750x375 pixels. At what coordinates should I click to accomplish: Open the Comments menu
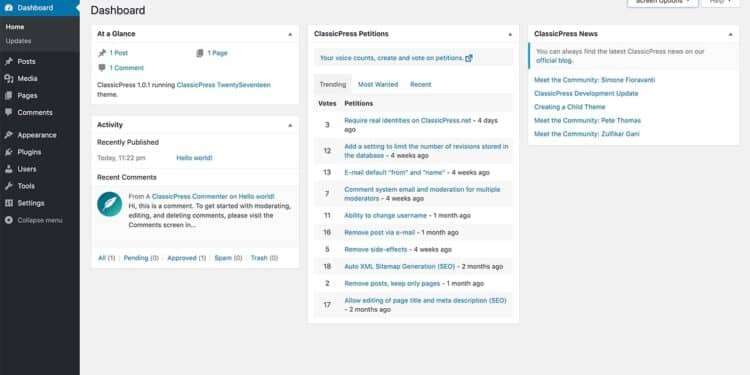35,112
